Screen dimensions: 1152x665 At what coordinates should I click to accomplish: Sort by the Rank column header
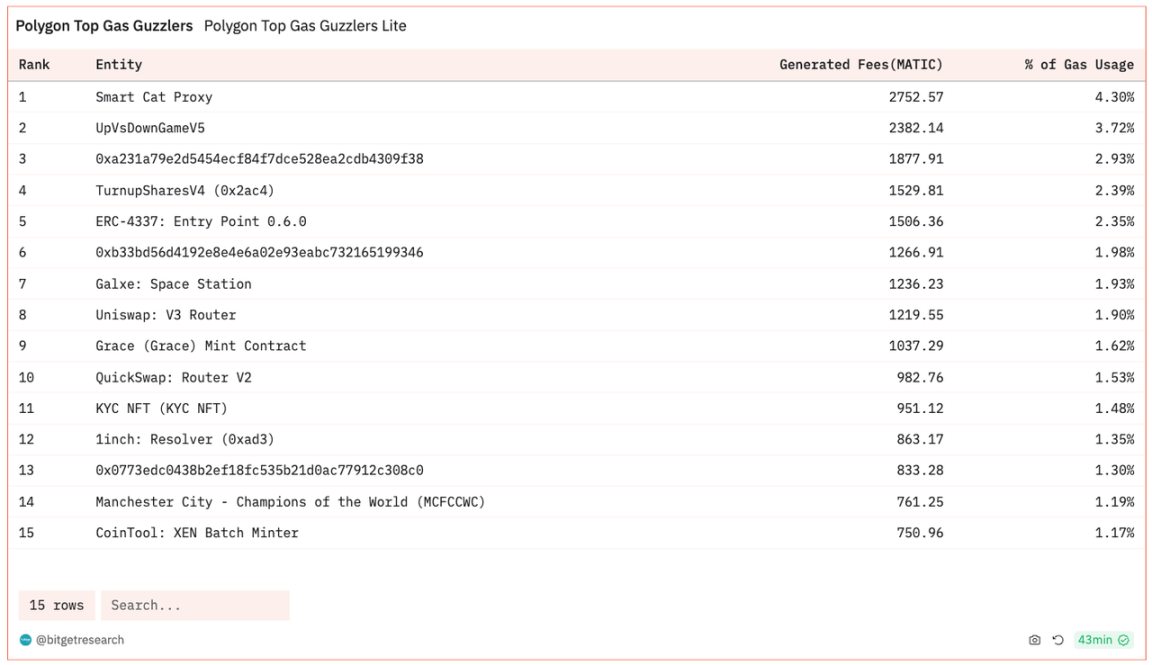[x=34, y=65]
